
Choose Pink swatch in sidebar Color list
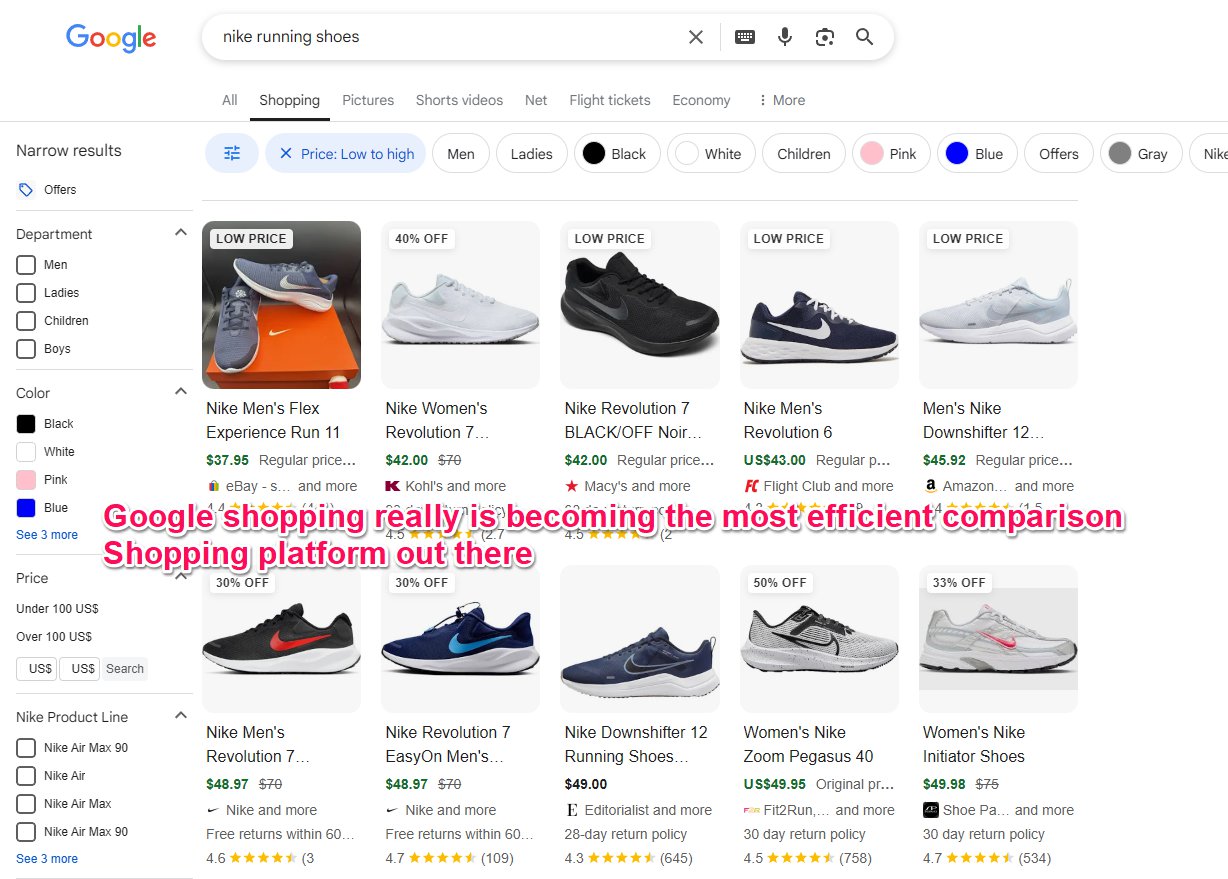tap(26, 480)
